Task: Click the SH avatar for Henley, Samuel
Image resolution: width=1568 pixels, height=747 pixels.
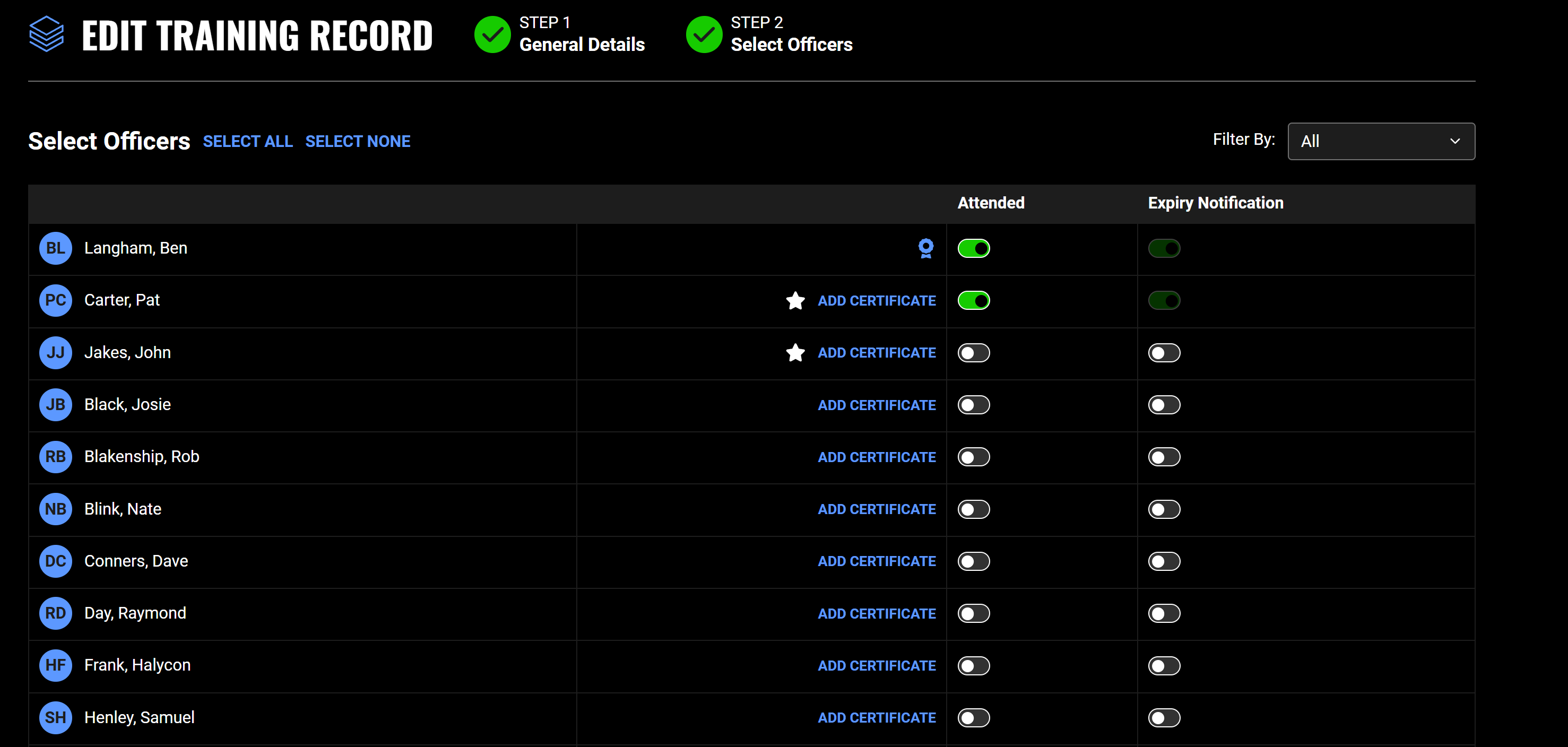Action: [55, 717]
